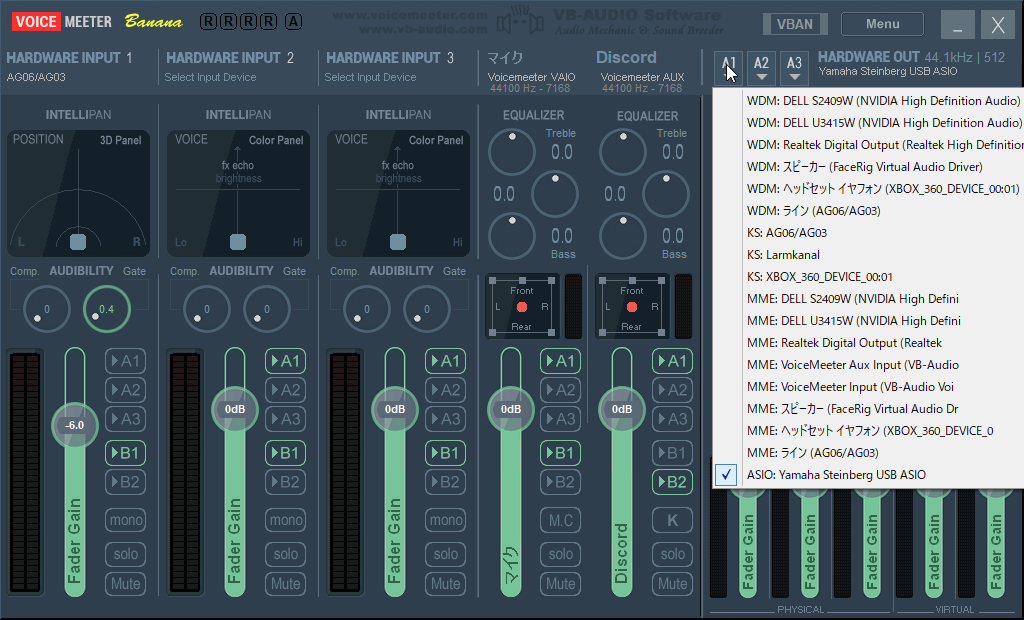
Task: Click Comp knob on Hardware Input 1
Action: tap(46, 309)
